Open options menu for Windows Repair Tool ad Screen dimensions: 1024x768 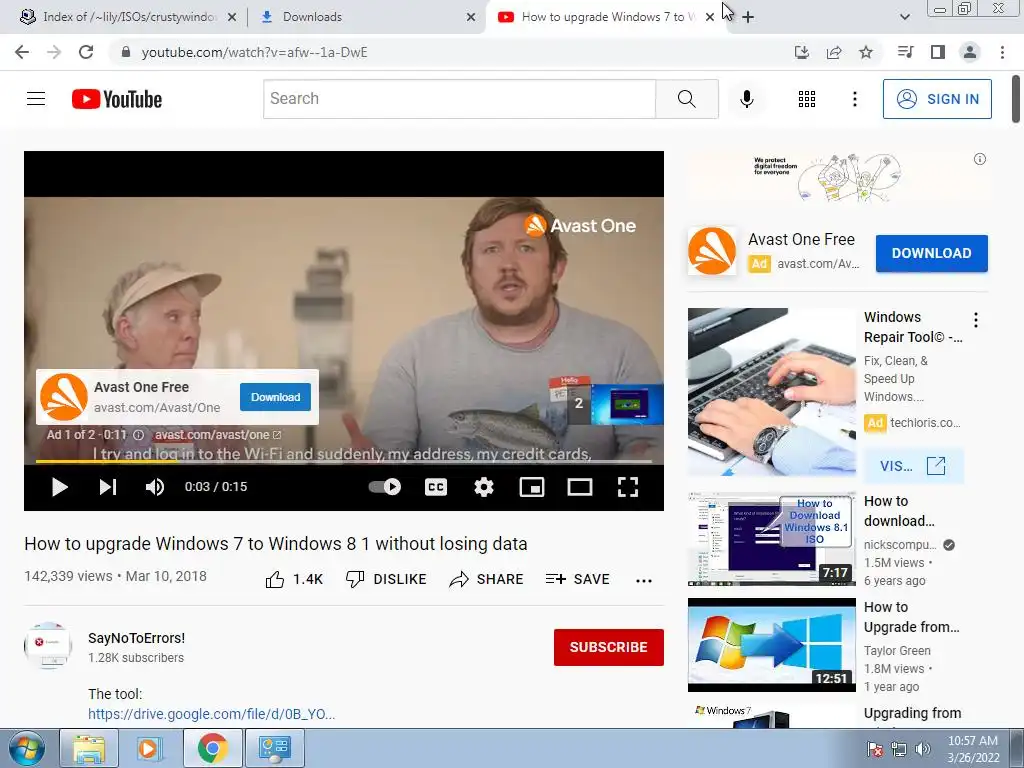tap(976, 320)
